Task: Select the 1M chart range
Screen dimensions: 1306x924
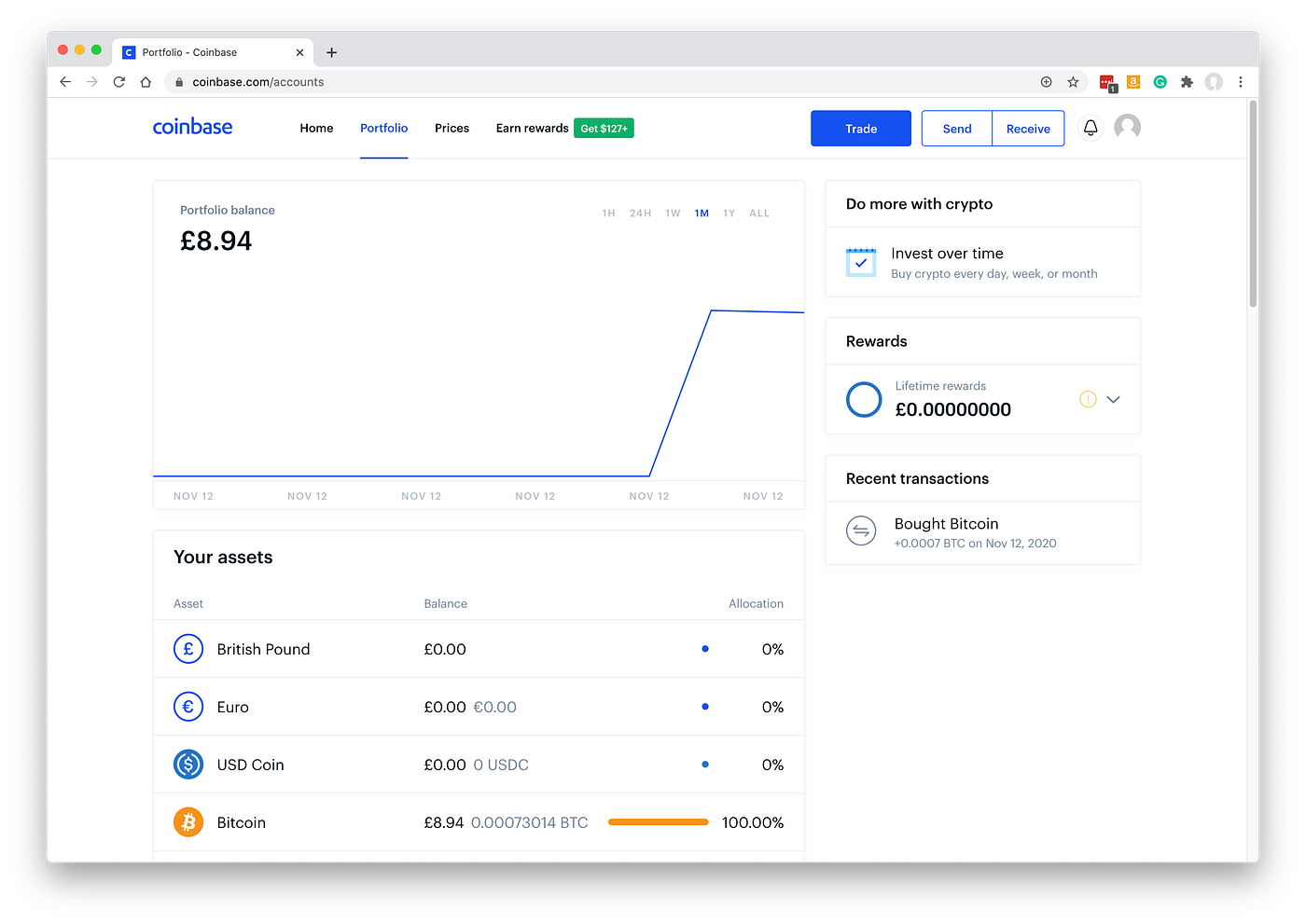Action: (x=702, y=214)
